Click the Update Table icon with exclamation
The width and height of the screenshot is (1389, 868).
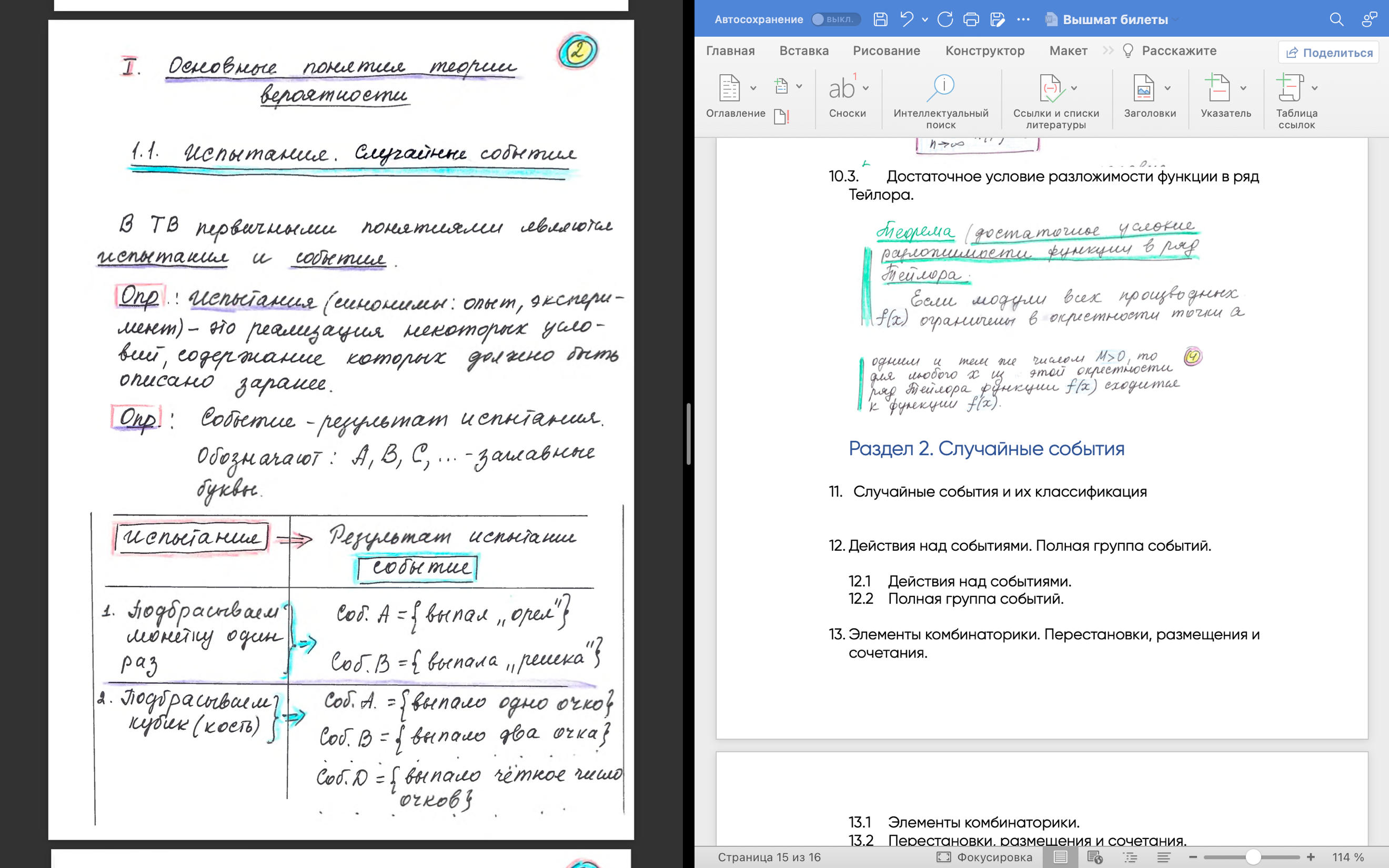click(x=782, y=117)
